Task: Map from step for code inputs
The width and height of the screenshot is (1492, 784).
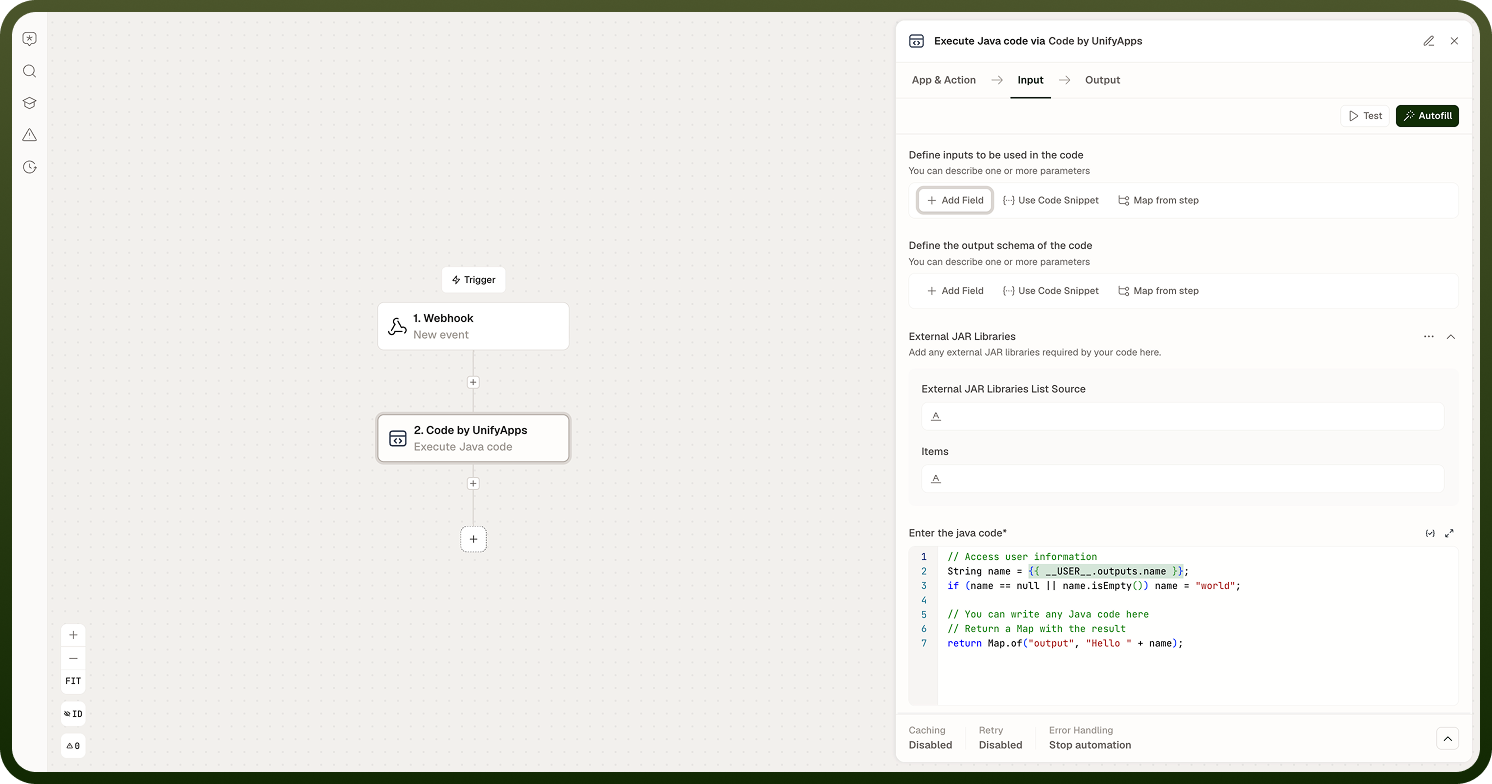Action: click(x=1158, y=200)
